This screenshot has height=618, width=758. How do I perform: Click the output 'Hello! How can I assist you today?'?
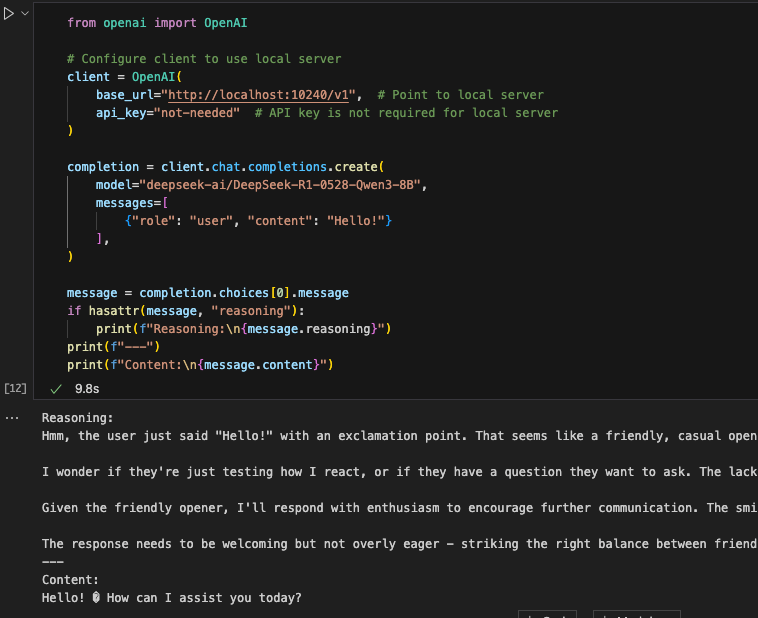point(172,598)
